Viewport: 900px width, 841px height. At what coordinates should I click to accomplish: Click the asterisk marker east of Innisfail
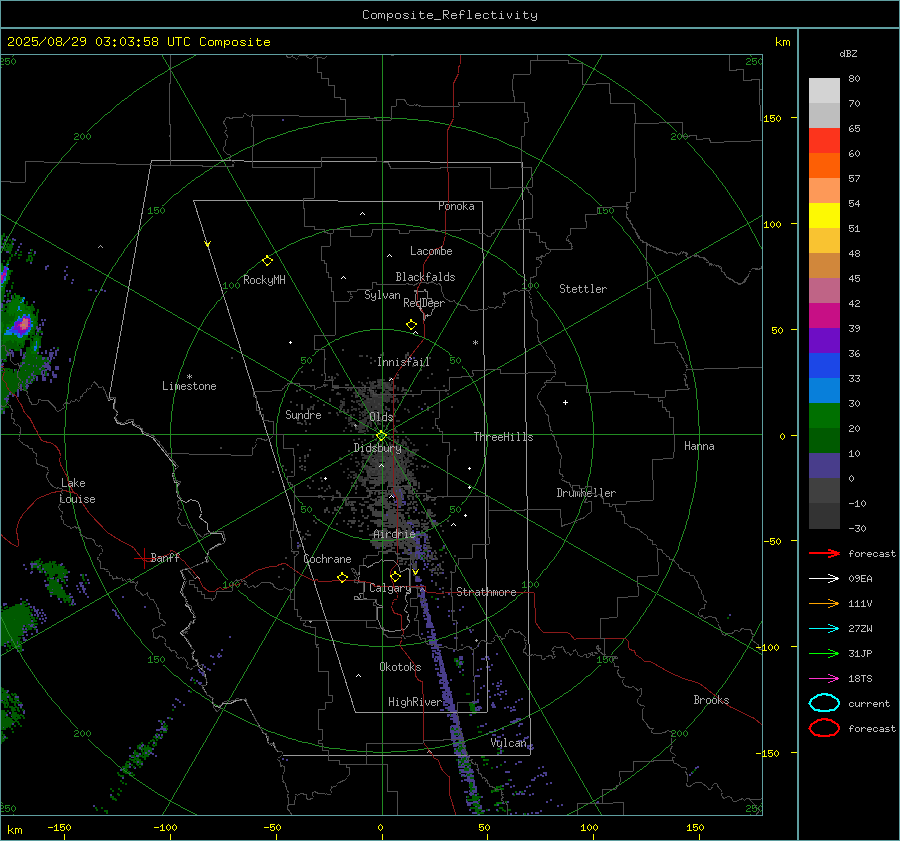[475, 343]
